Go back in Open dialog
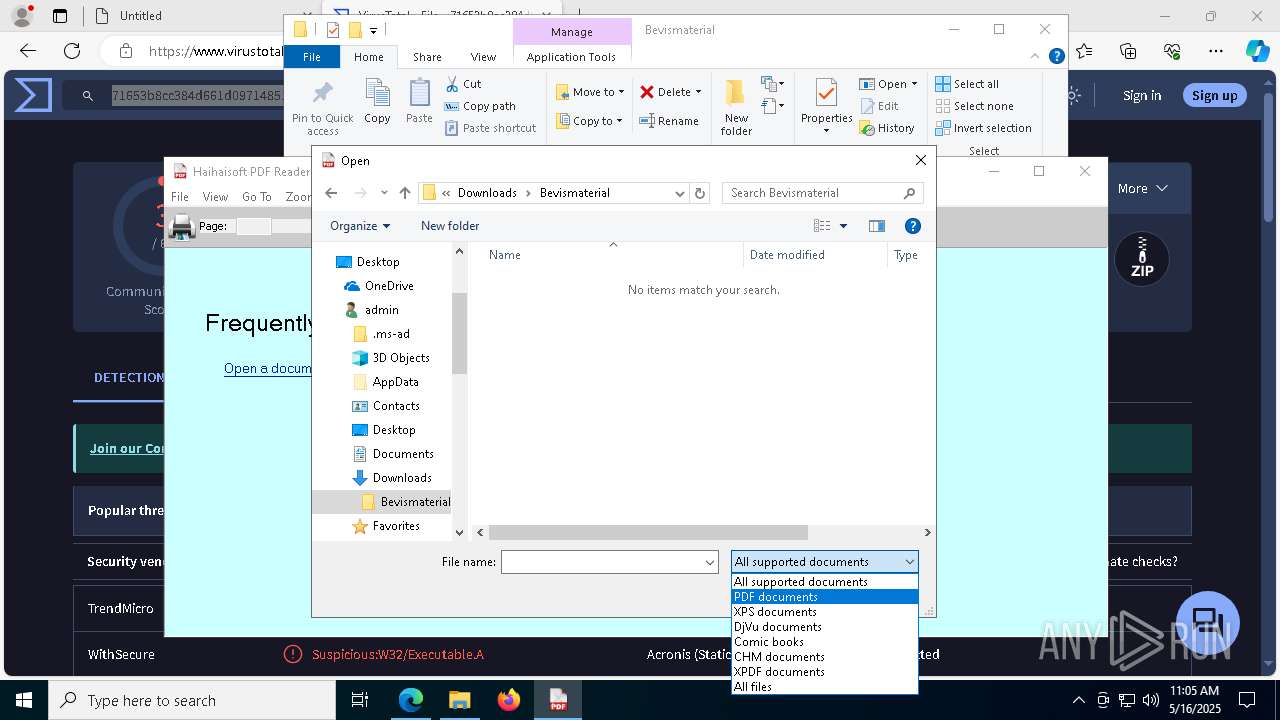Image resolution: width=1280 pixels, height=720 pixels. tap(332, 193)
